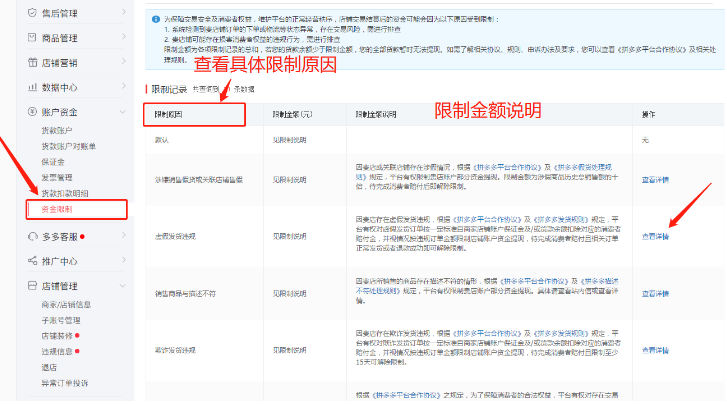Screen dimensions: 727x404
Task: Open 货款扣款明细 submenu item
Action: [65, 193]
